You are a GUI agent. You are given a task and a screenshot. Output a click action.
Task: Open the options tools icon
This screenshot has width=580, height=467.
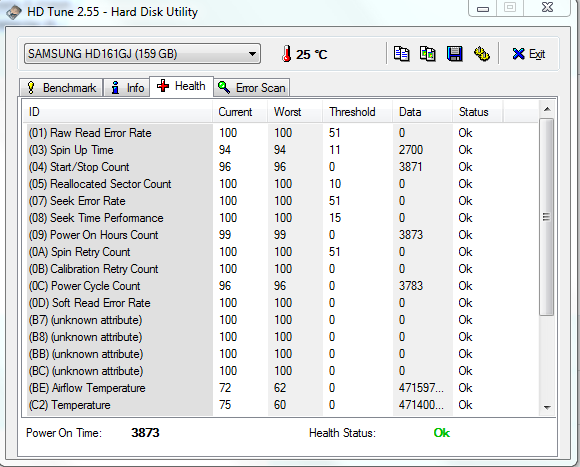coord(482,54)
